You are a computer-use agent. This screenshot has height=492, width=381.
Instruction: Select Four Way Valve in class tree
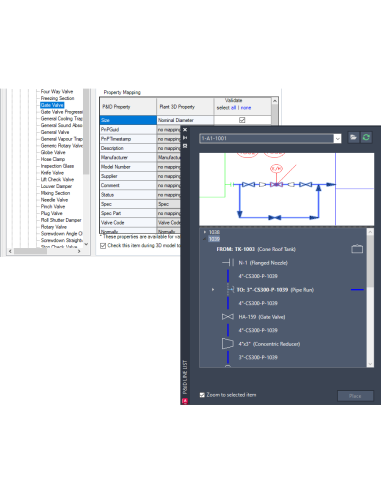click(57, 91)
